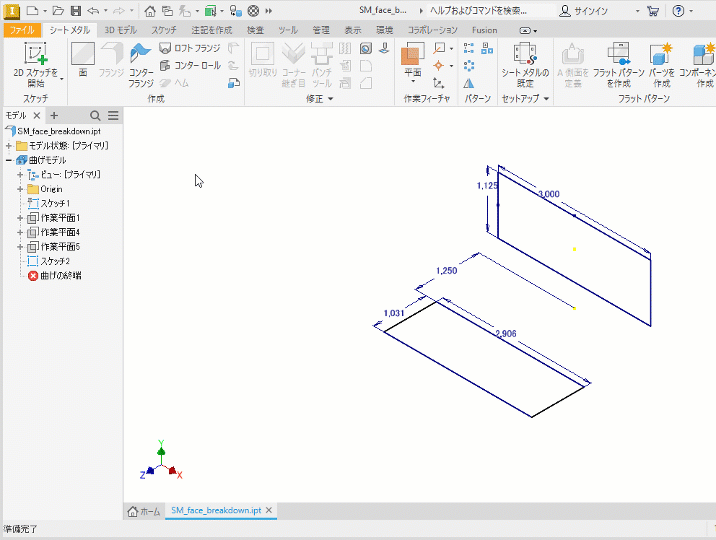Switch to the スケッチ ribbon tab
Screen dimensions: 716x540
[164, 30]
